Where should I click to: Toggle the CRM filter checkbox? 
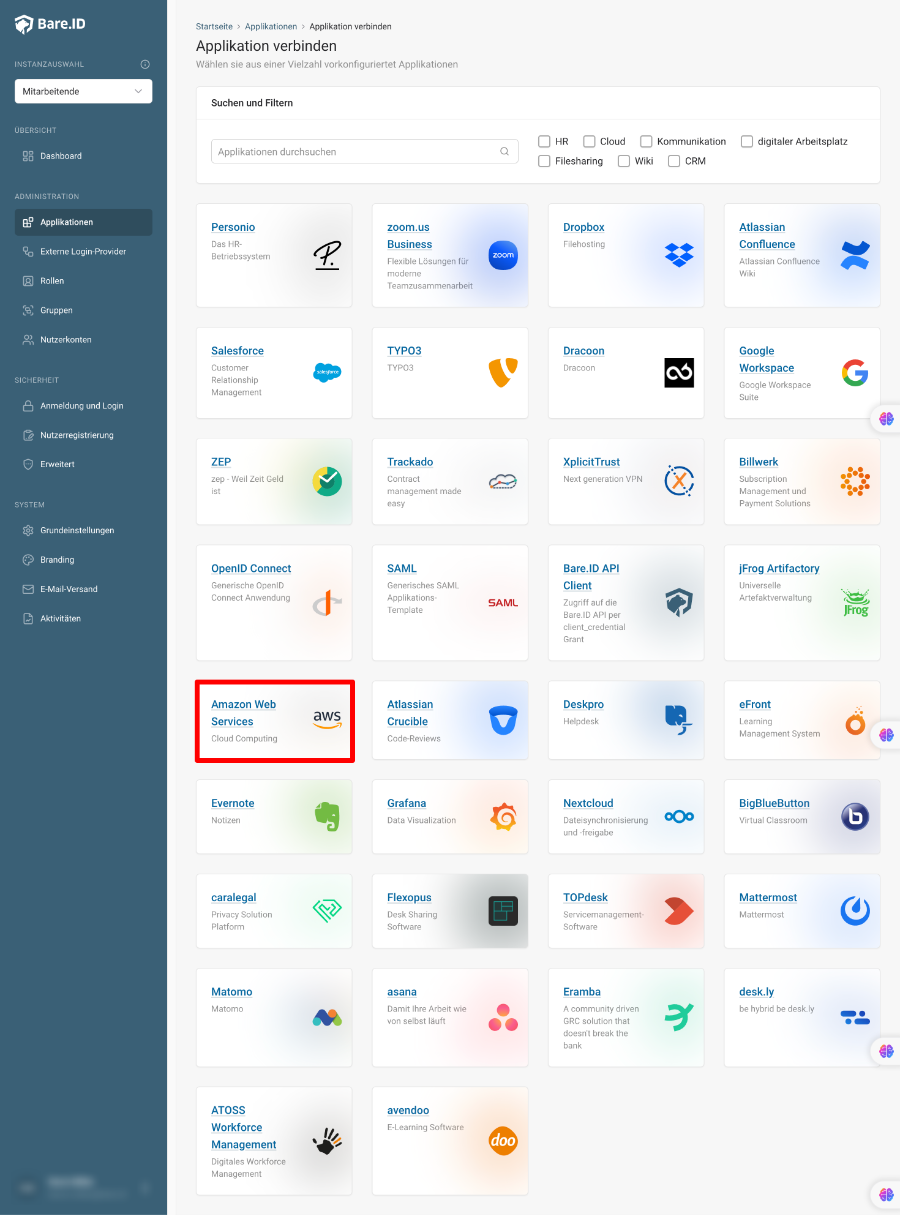click(674, 160)
